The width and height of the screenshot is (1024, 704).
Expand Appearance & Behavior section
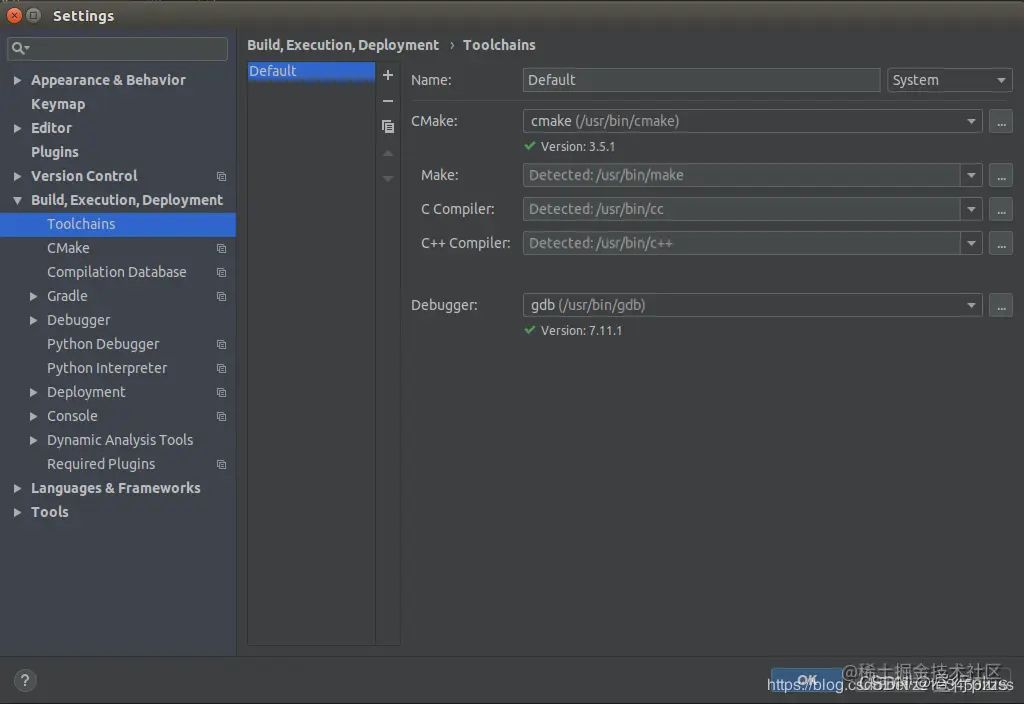click(18, 80)
